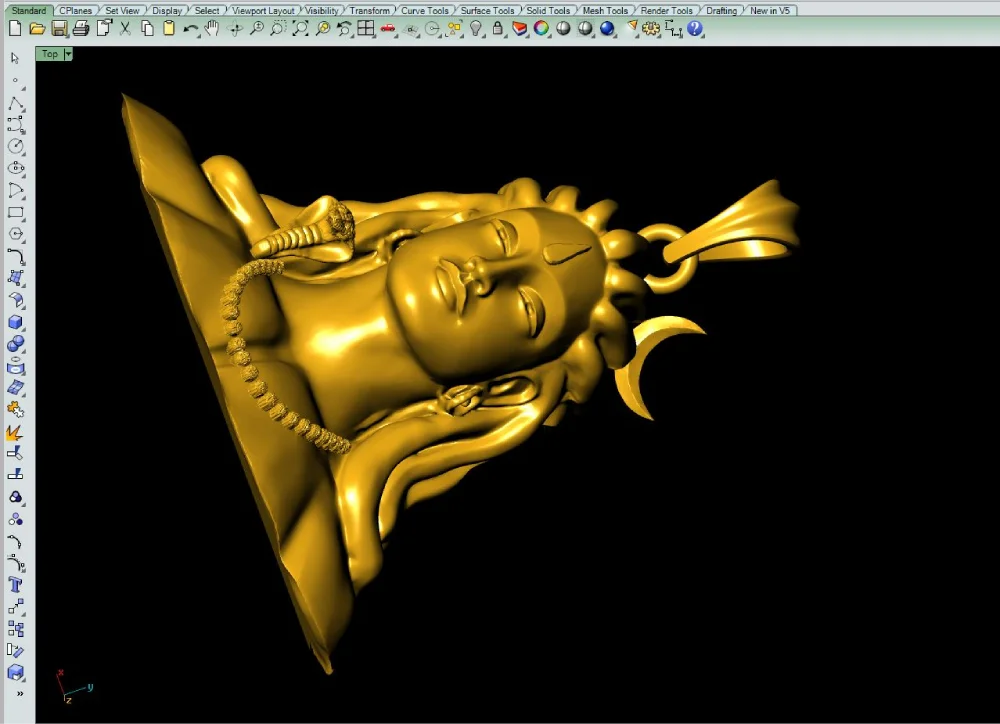Select the Rotate View tool
Image resolution: width=1000 pixels, height=724 pixels.
pos(235,29)
